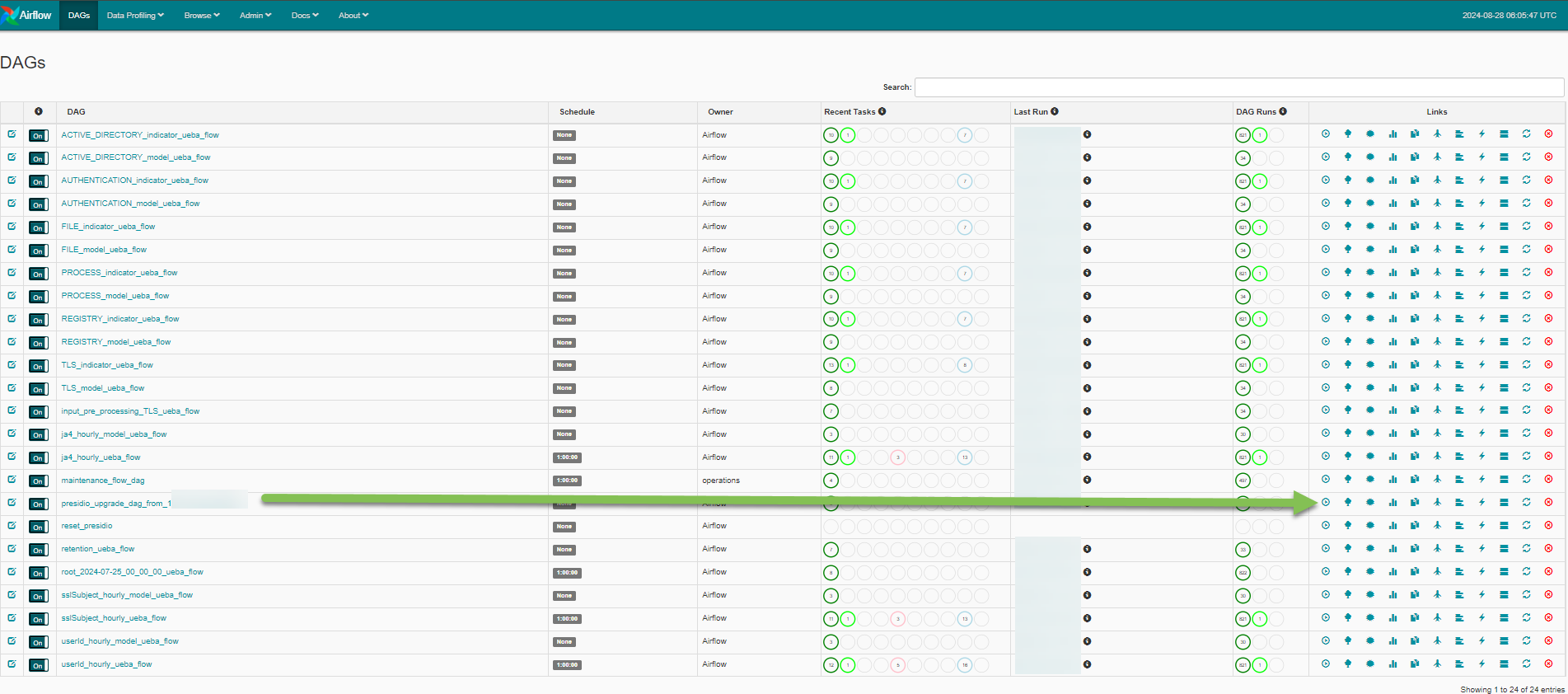Click edit icon for AUTHENTICATION_indicator_ueba_flow
The width and height of the screenshot is (1568, 694).
coord(12,180)
